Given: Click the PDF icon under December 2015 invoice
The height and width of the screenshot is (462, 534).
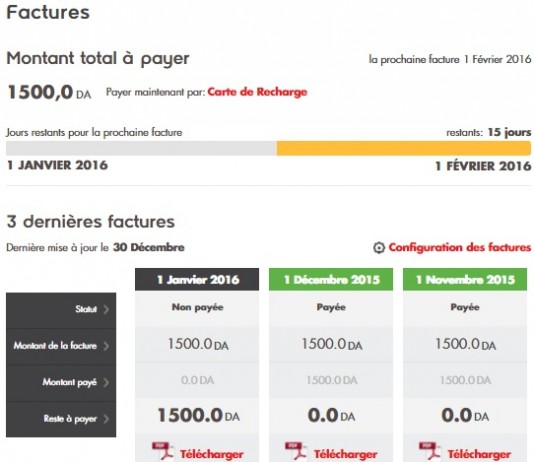Looking at the screenshot, I should pyautogui.click(x=296, y=451).
